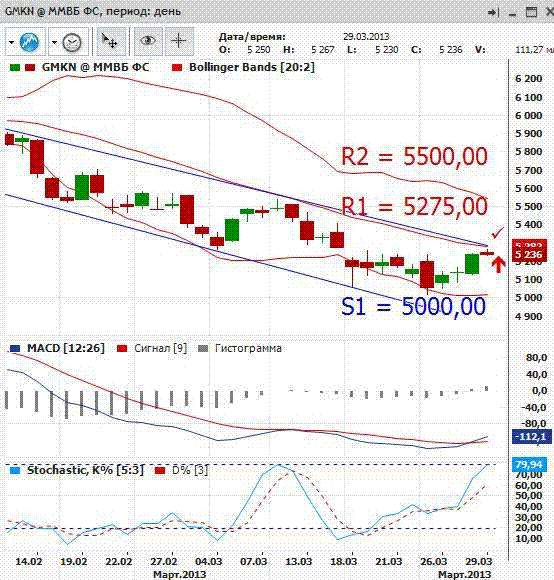Click the MACD [12:26] legend label
Image resolution: width=554 pixels, height=580 pixels.
coord(66,348)
